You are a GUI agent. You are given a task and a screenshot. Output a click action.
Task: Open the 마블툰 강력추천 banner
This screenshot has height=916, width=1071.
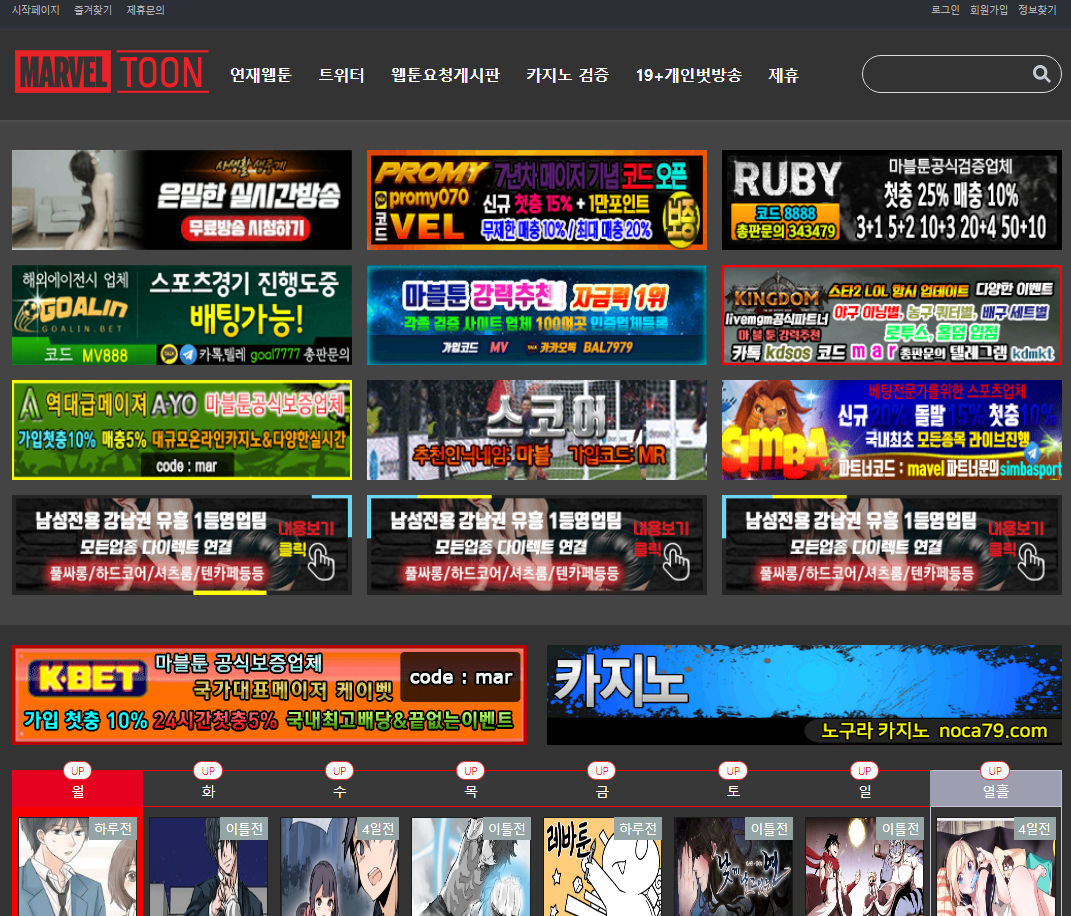[537, 315]
